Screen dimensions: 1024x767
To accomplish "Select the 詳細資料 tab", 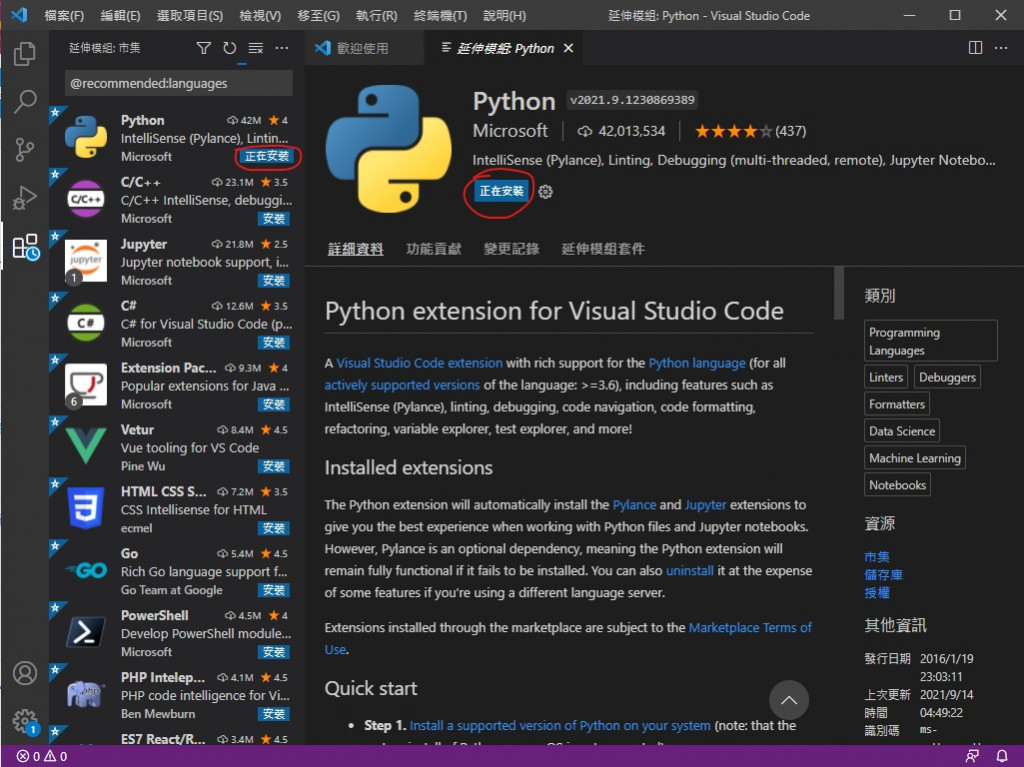I will (355, 249).
